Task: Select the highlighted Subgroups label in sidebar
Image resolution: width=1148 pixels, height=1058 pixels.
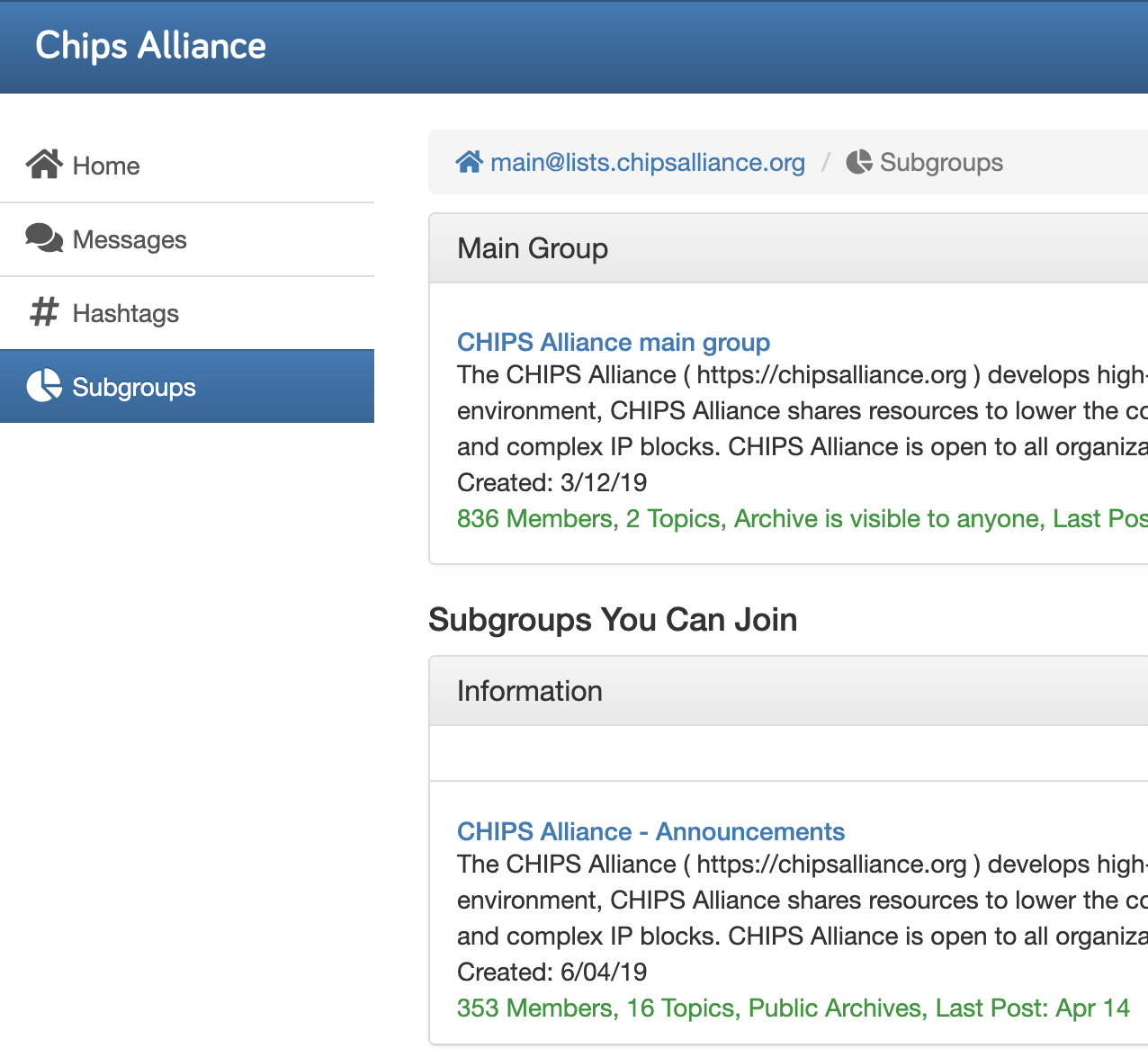Action: coord(134,387)
